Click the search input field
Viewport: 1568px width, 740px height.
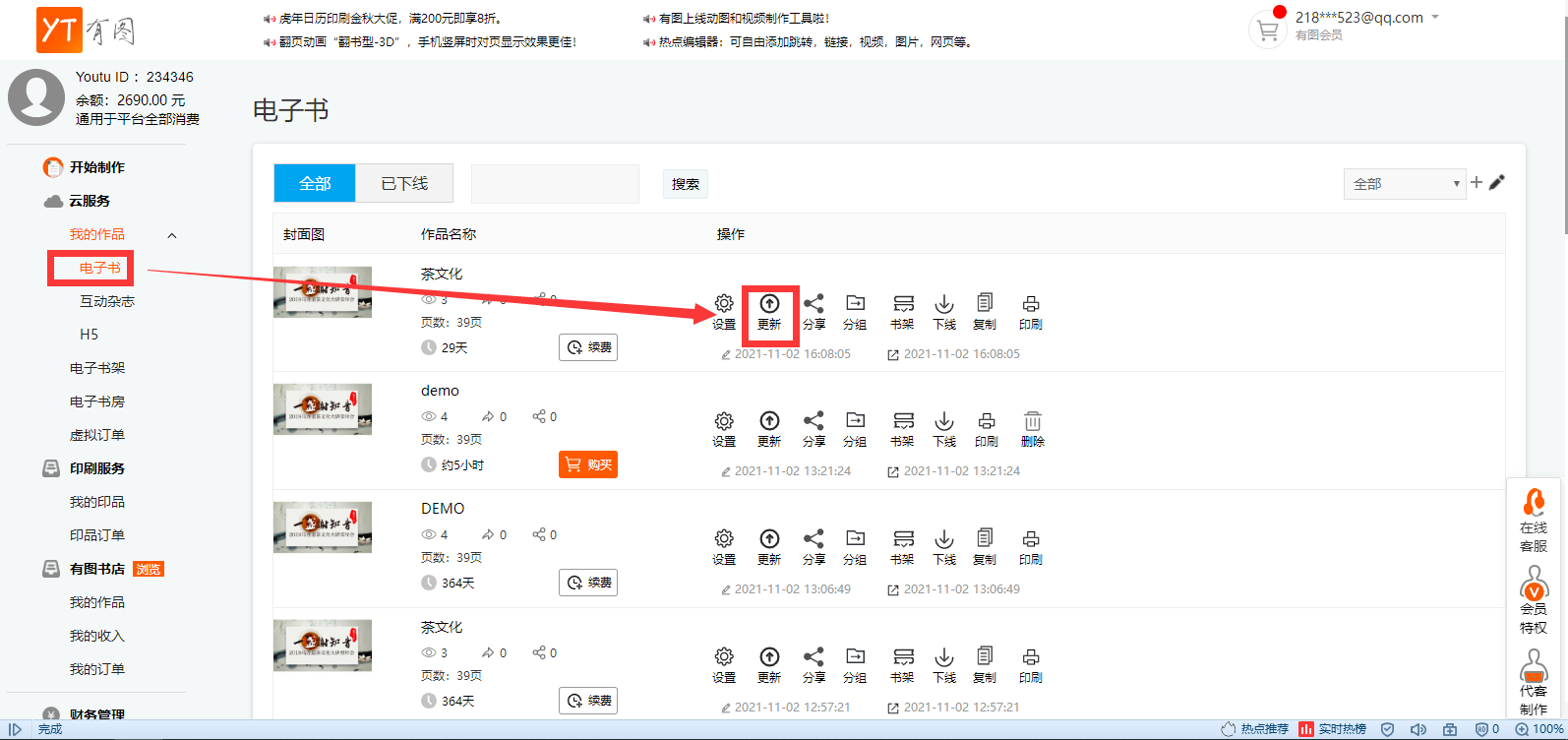[555, 184]
